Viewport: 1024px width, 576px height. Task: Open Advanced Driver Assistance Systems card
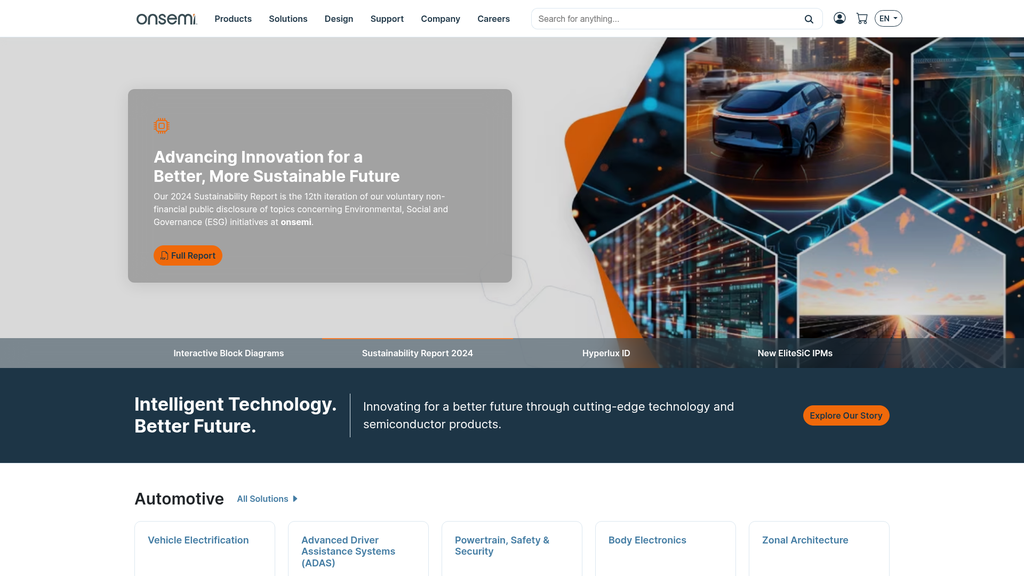click(358, 549)
